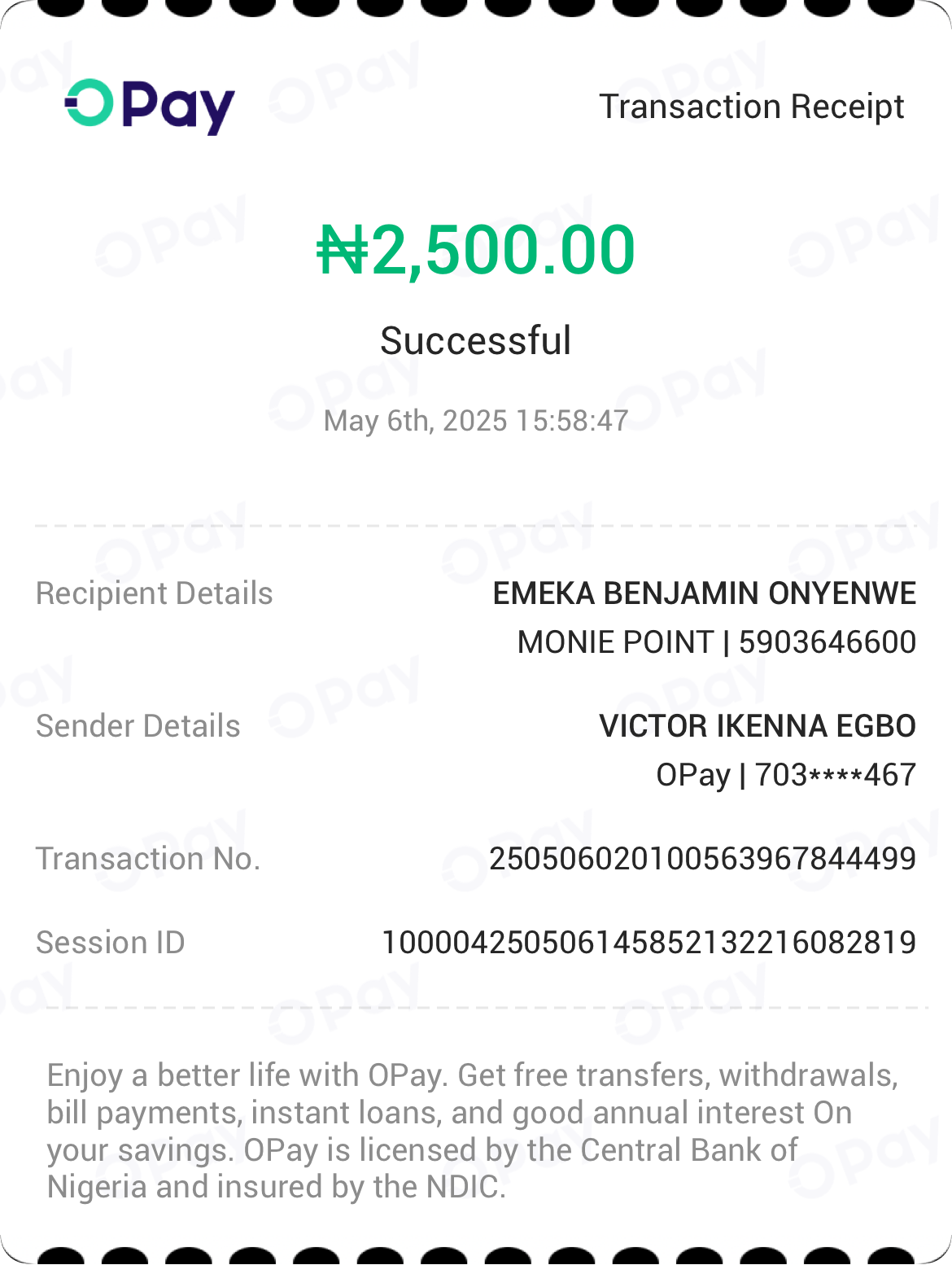Click the Successful status text
This screenshot has width=952, height=1265.
476,340
